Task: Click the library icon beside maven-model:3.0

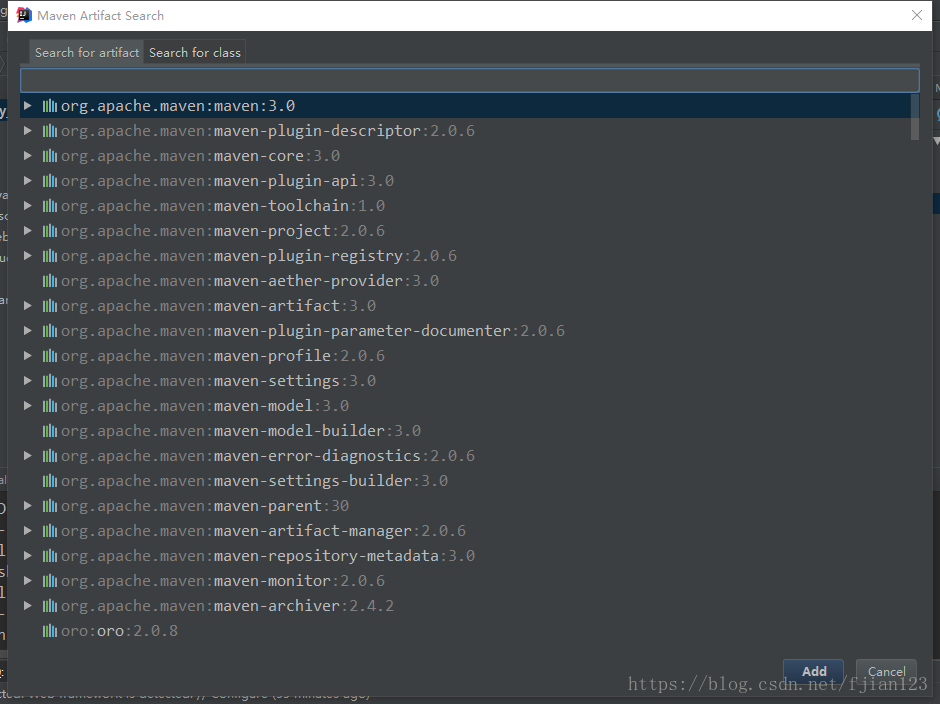Action: pos(50,406)
